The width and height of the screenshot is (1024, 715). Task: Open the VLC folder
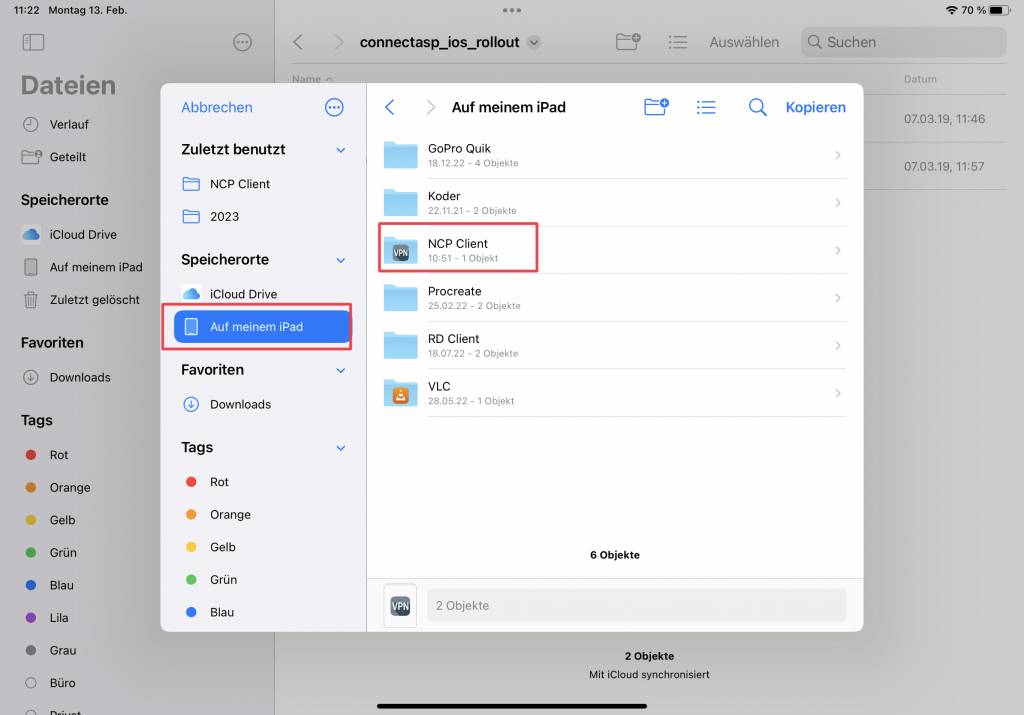612,393
